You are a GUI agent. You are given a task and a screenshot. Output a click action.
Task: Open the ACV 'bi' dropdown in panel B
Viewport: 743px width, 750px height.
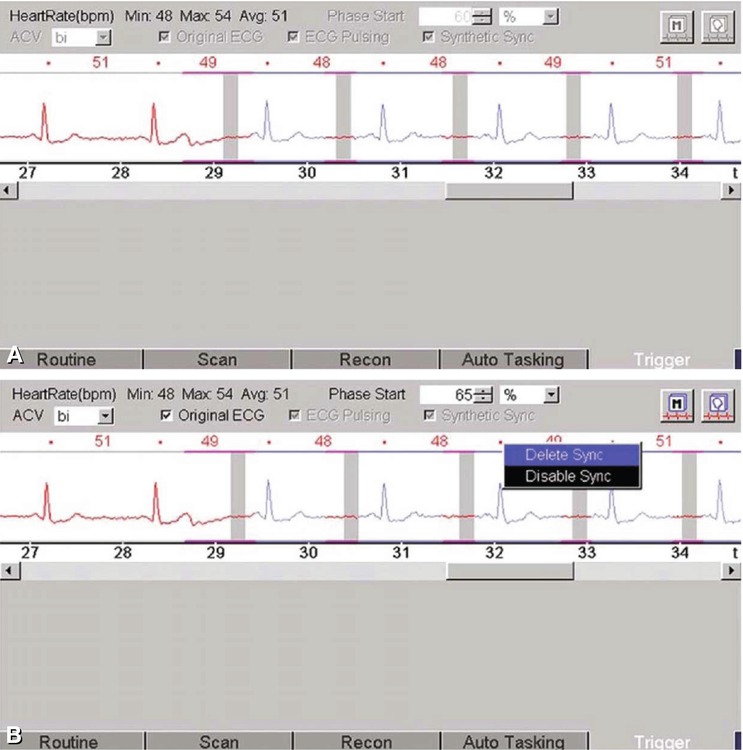click(x=102, y=415)
